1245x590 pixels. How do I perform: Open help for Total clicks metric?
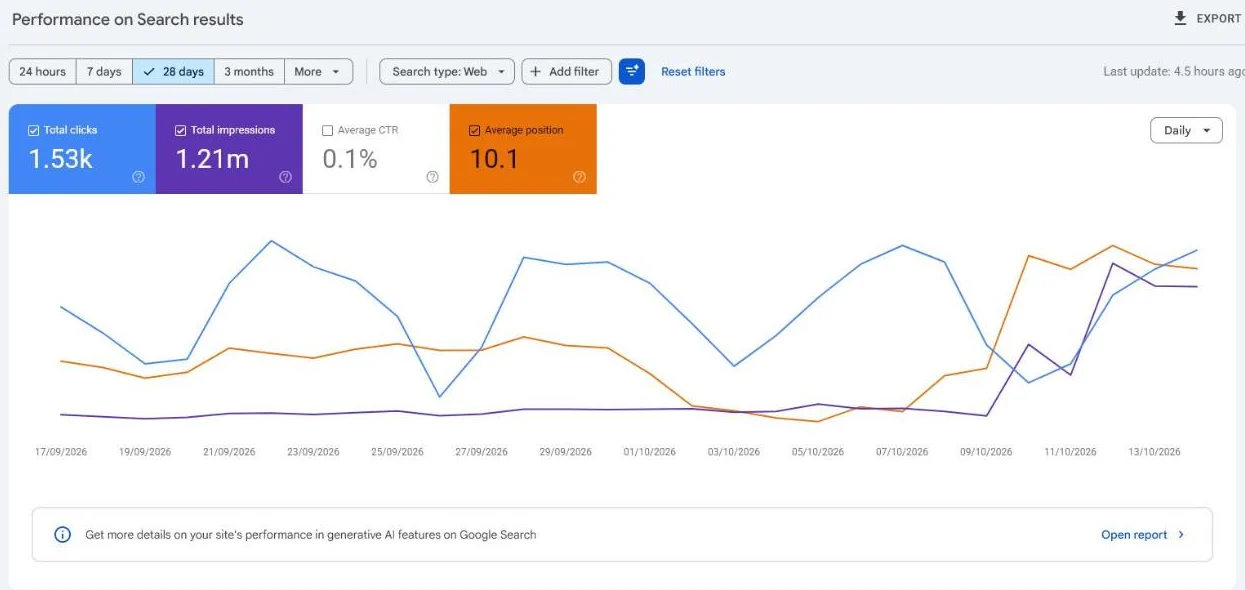coord(138,177)
